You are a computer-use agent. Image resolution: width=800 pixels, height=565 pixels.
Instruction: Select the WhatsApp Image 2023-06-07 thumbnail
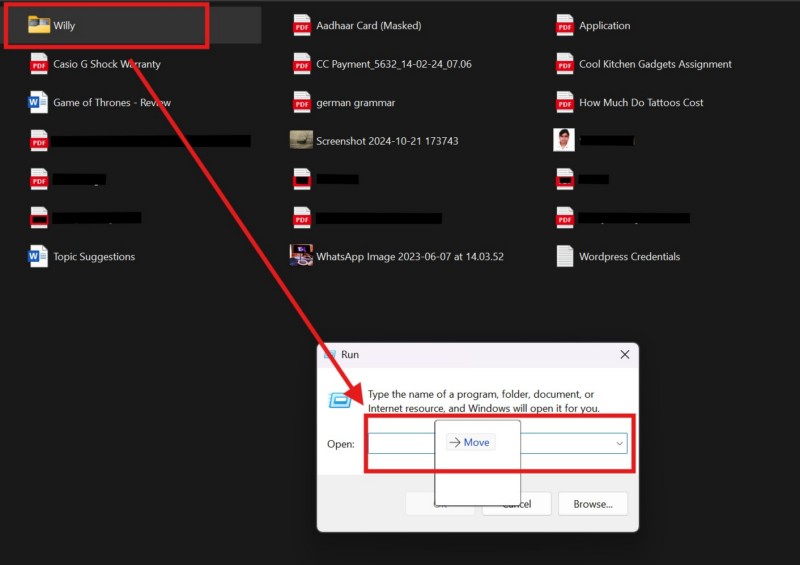click(x=301, y=255)
